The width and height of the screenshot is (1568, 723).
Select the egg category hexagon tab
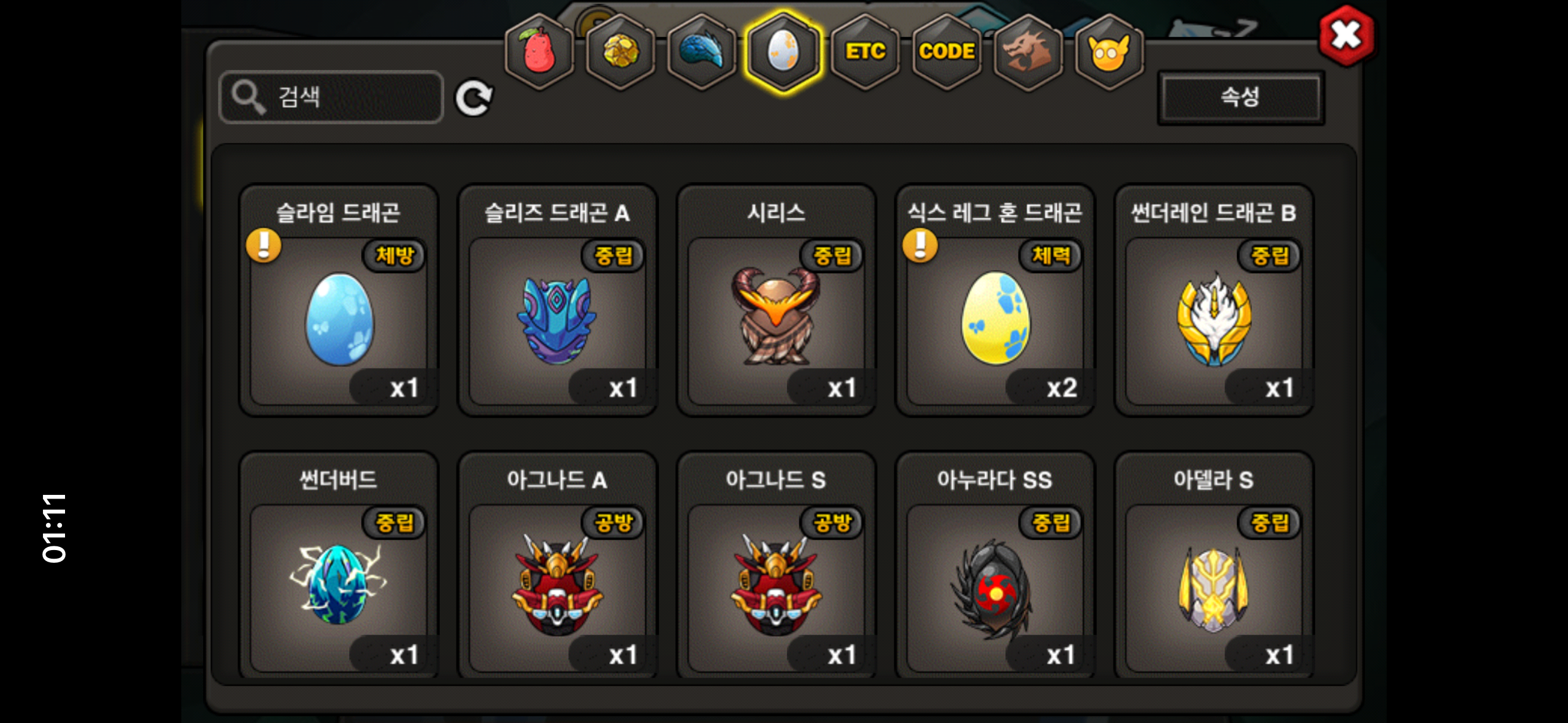coord(783,52)
